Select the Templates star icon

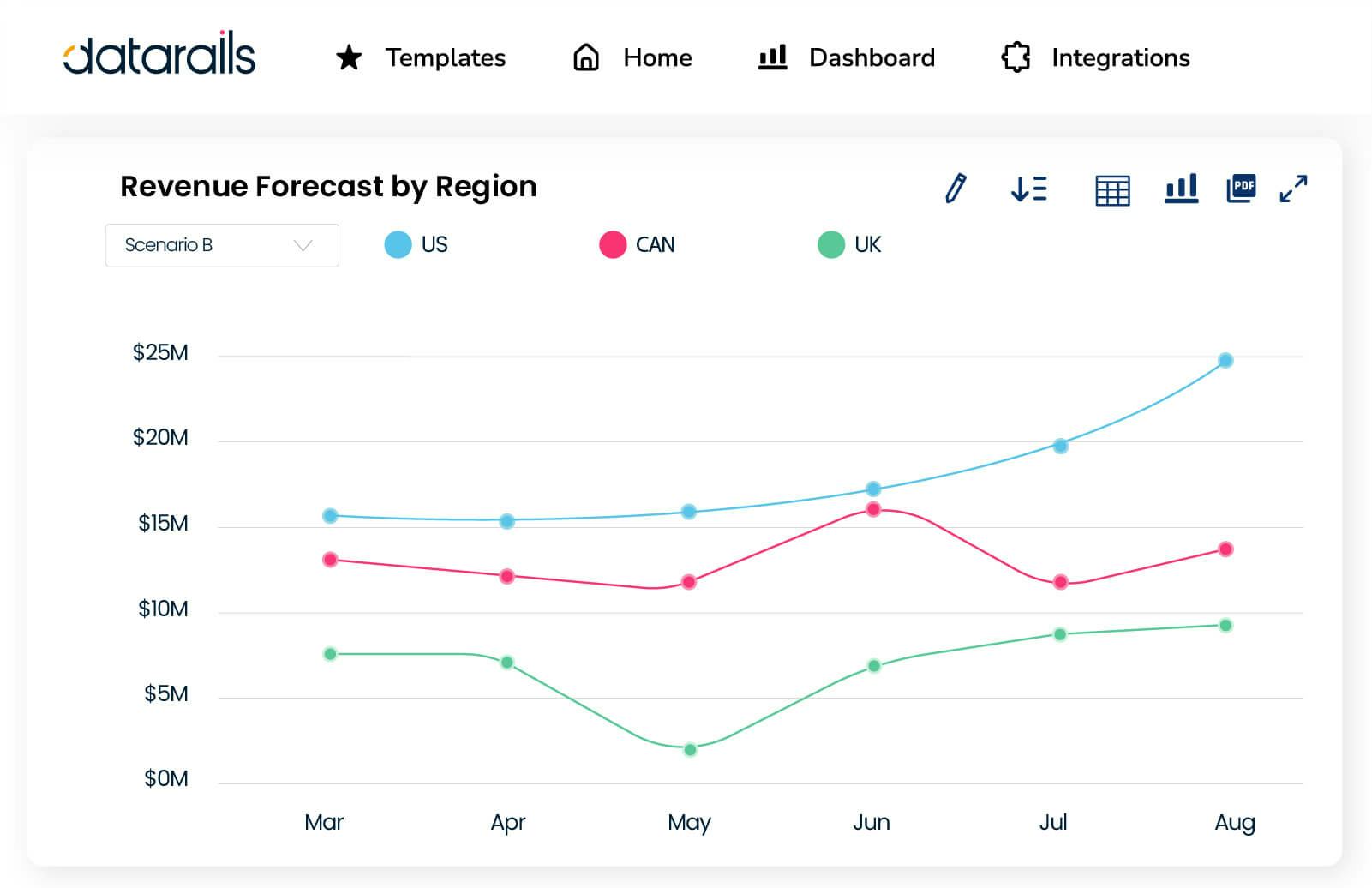coord(348,57)
